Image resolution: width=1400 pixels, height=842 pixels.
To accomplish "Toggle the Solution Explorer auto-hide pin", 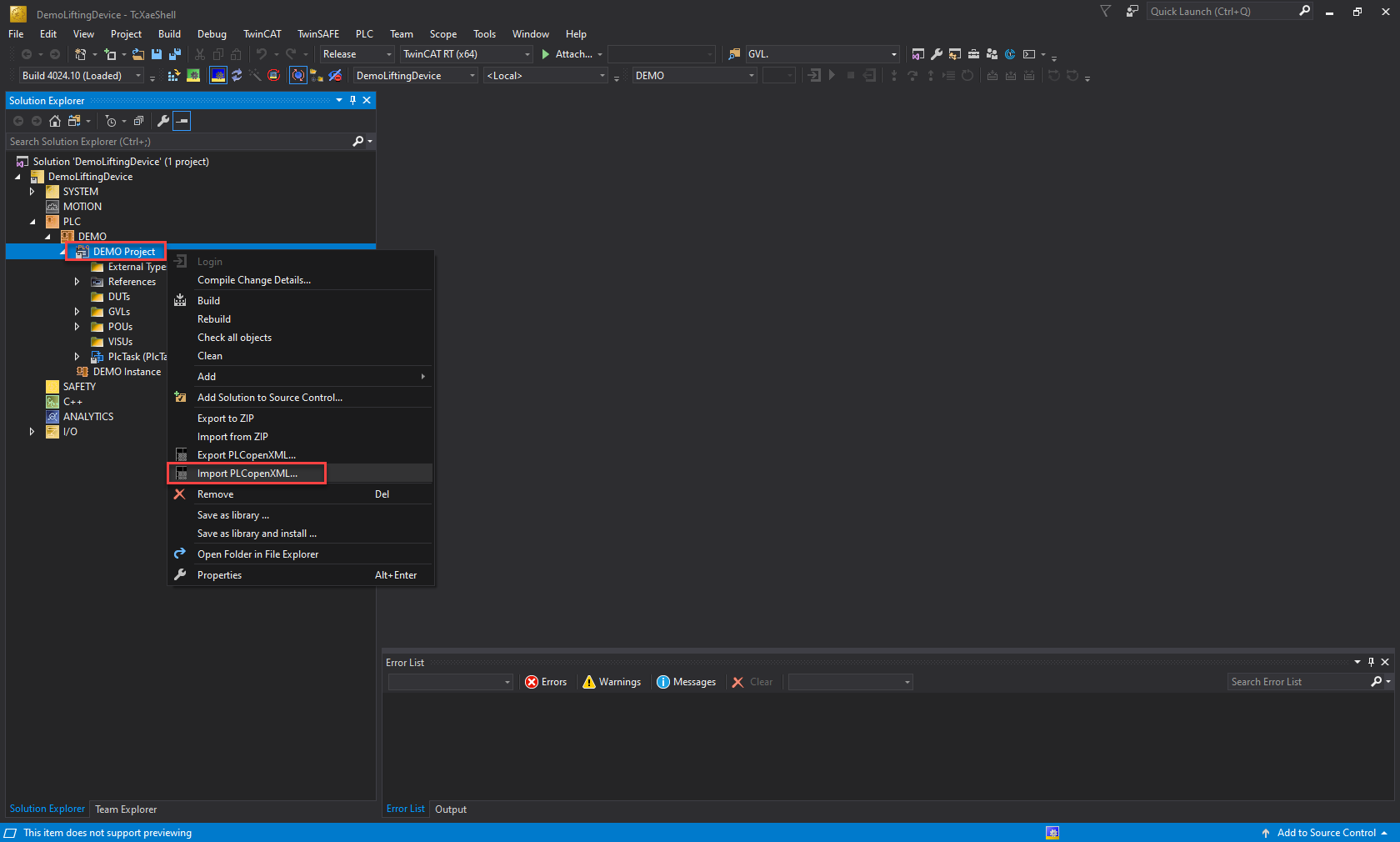I will click(352, 100).
